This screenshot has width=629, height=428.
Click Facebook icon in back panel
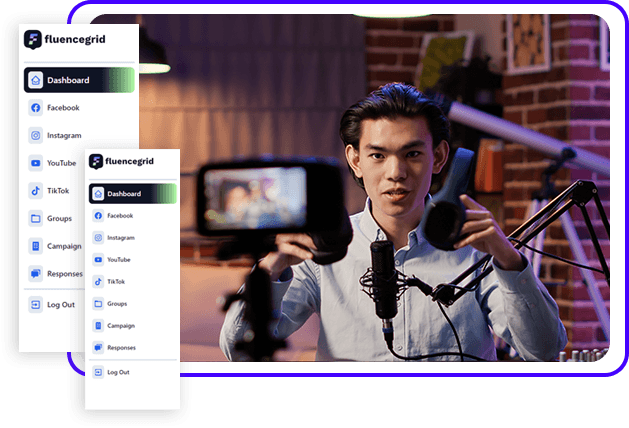tap(36, 108)
